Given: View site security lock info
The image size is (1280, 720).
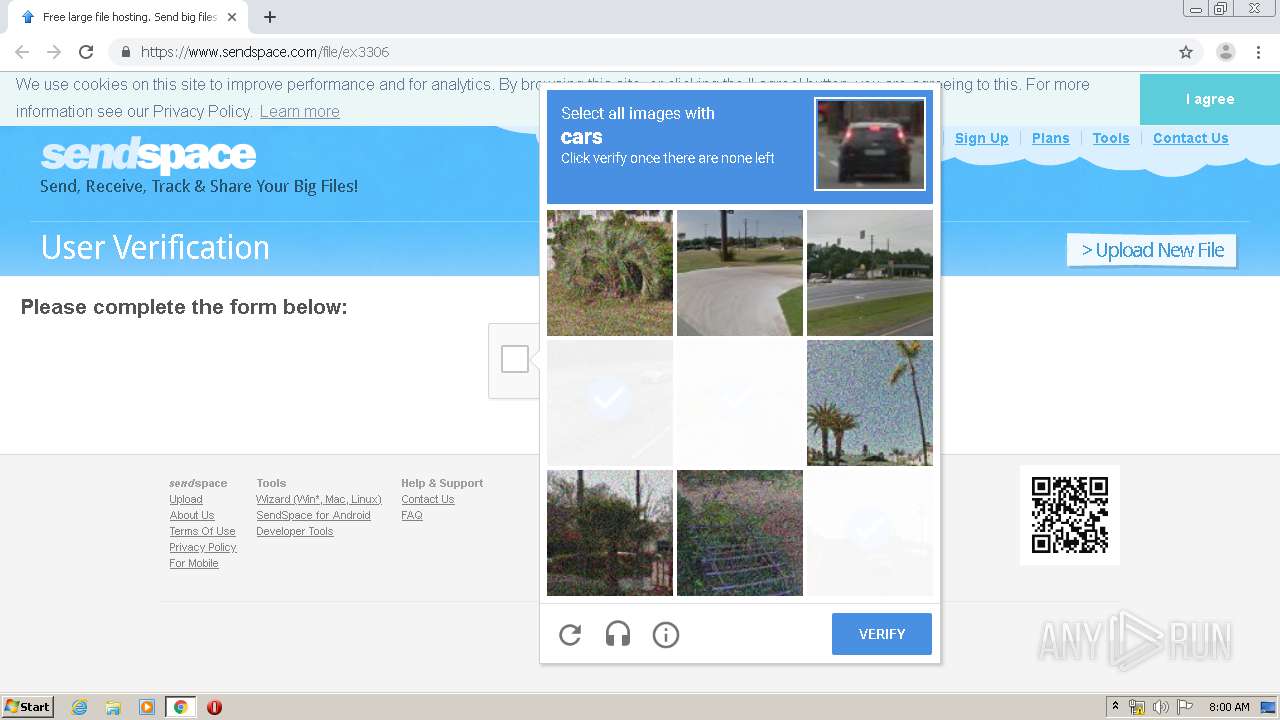Looking at the screenshot, I should click(x=125, y=52).
